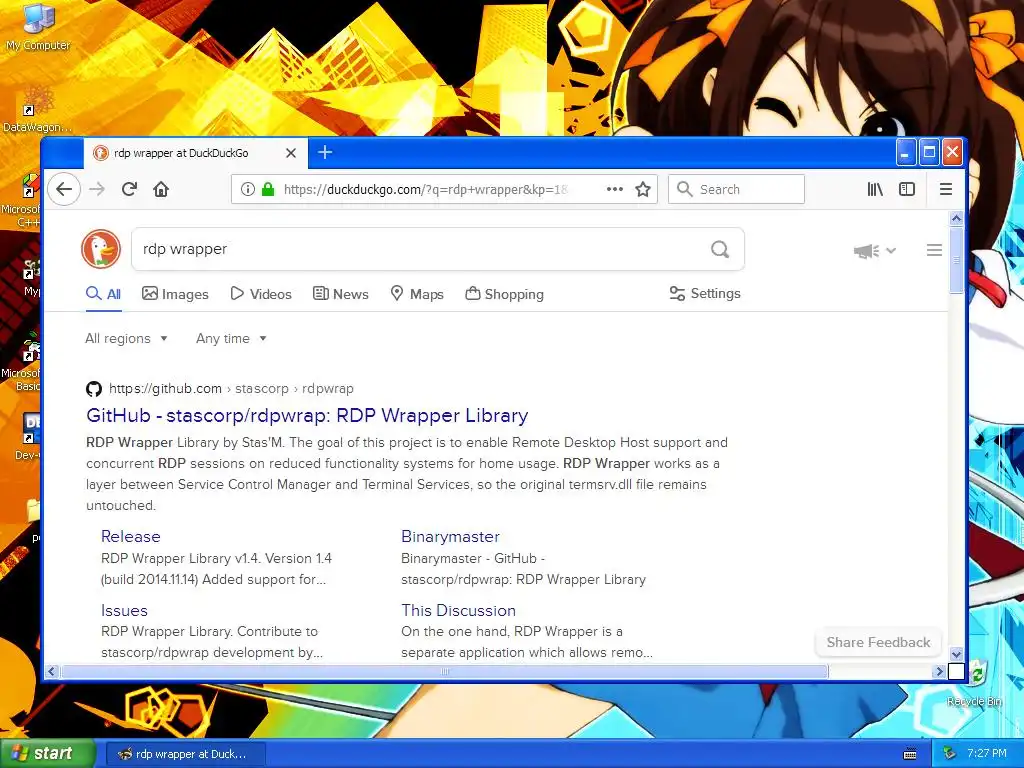Click the keyboard icon in the taskbar tray
This screenshot has width=1024, height=768.
pyautogui.click(x=910, y=754)
